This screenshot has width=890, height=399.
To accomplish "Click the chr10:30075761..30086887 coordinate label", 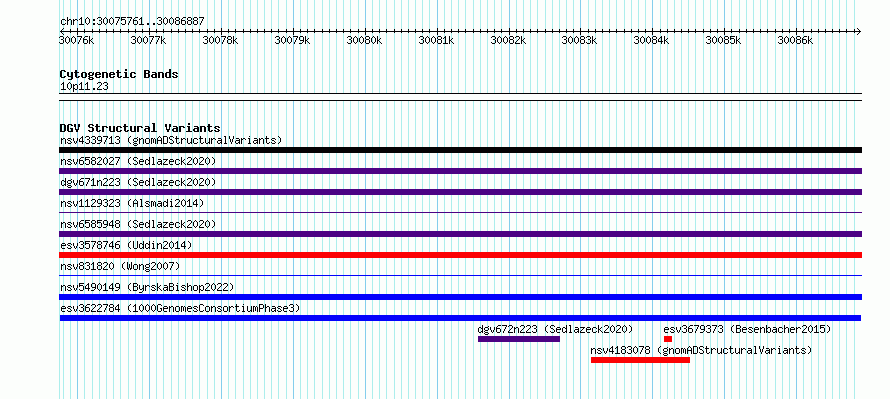I will pyautogui.click(x=132, y=22).
